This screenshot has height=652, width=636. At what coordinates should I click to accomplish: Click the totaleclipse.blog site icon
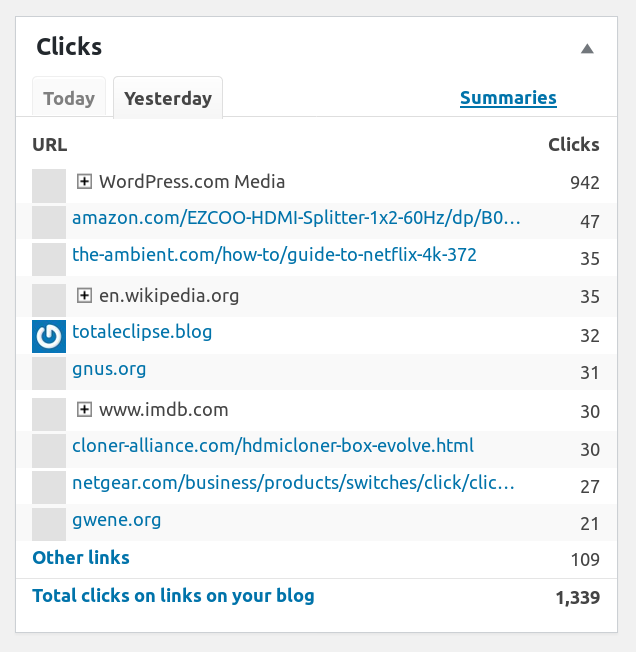click(x=49, y=336)
